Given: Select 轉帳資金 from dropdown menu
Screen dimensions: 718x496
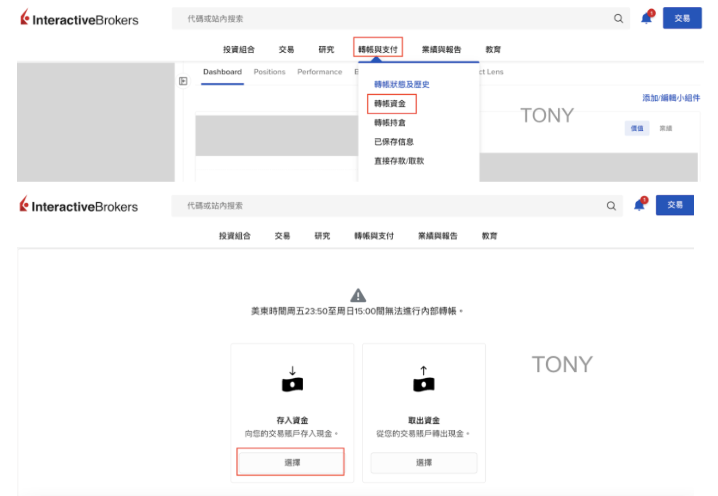Looking at the screenshot, I should (x=390, y=104).
